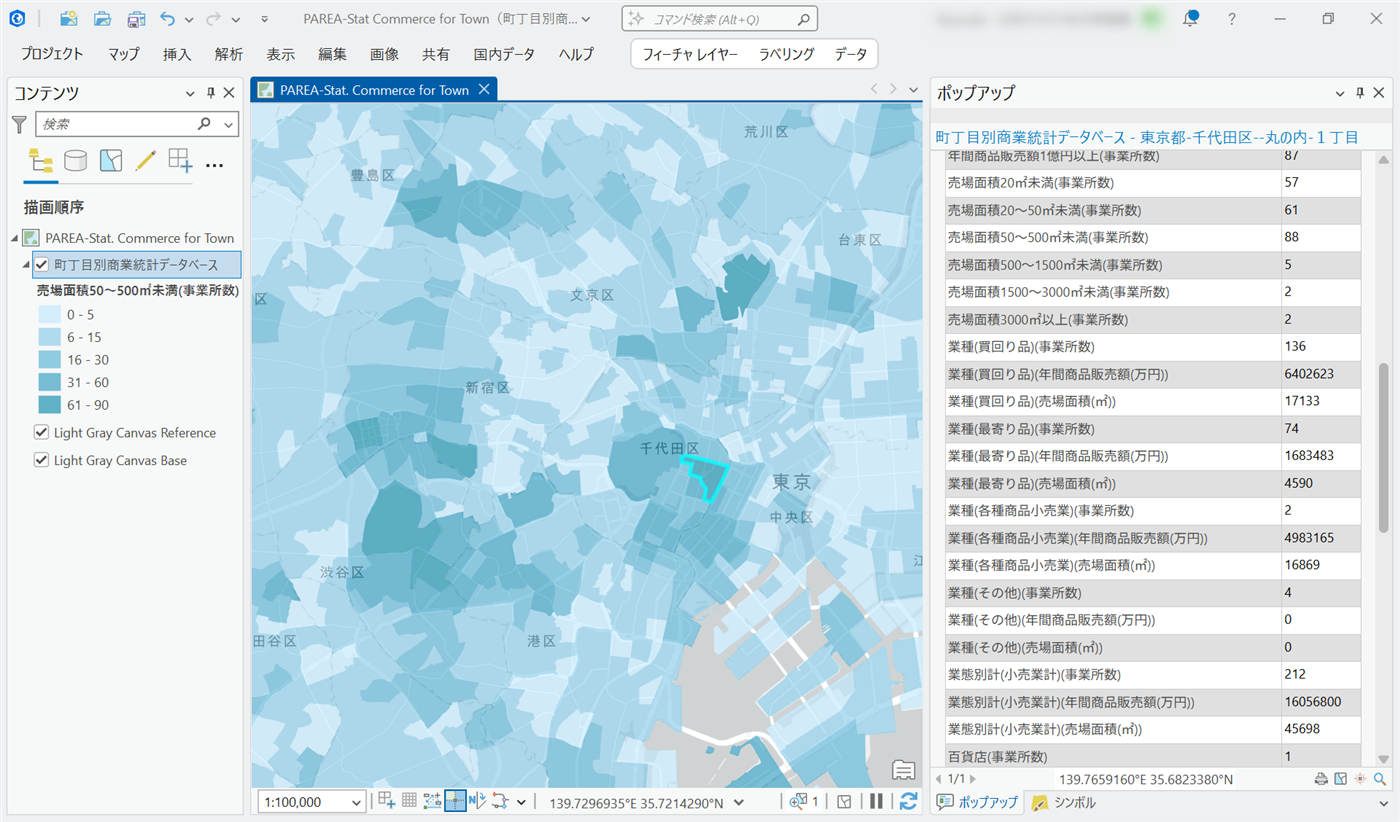Select the List by Drawing Order icon

41,161
